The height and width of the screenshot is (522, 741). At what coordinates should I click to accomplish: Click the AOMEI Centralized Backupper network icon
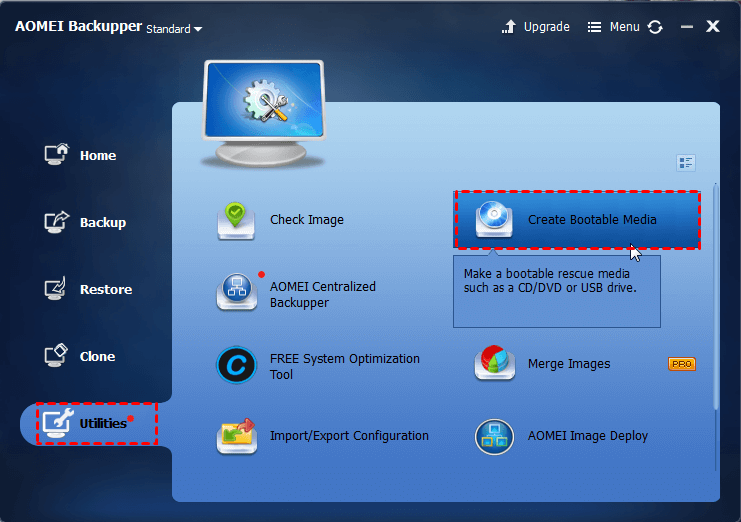(x=237, y=291)
